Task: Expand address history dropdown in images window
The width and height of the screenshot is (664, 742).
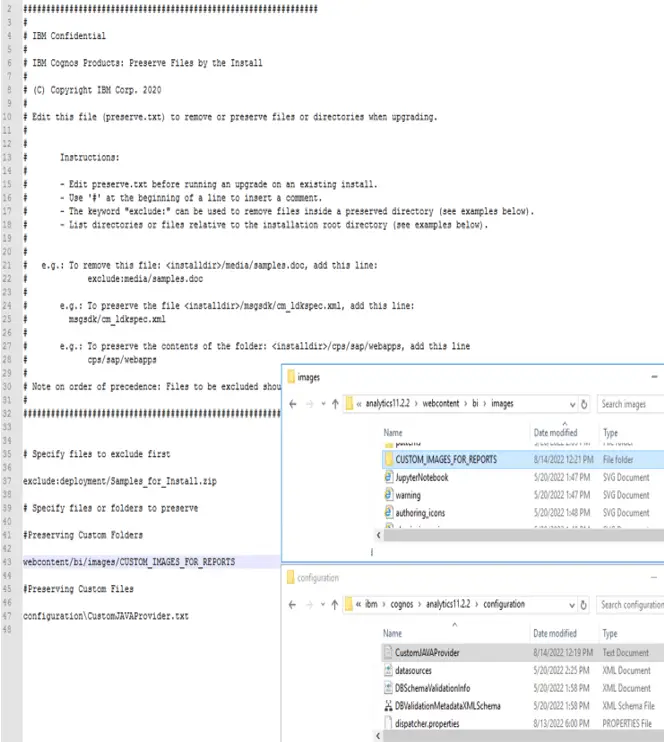Action: [572, 405]
